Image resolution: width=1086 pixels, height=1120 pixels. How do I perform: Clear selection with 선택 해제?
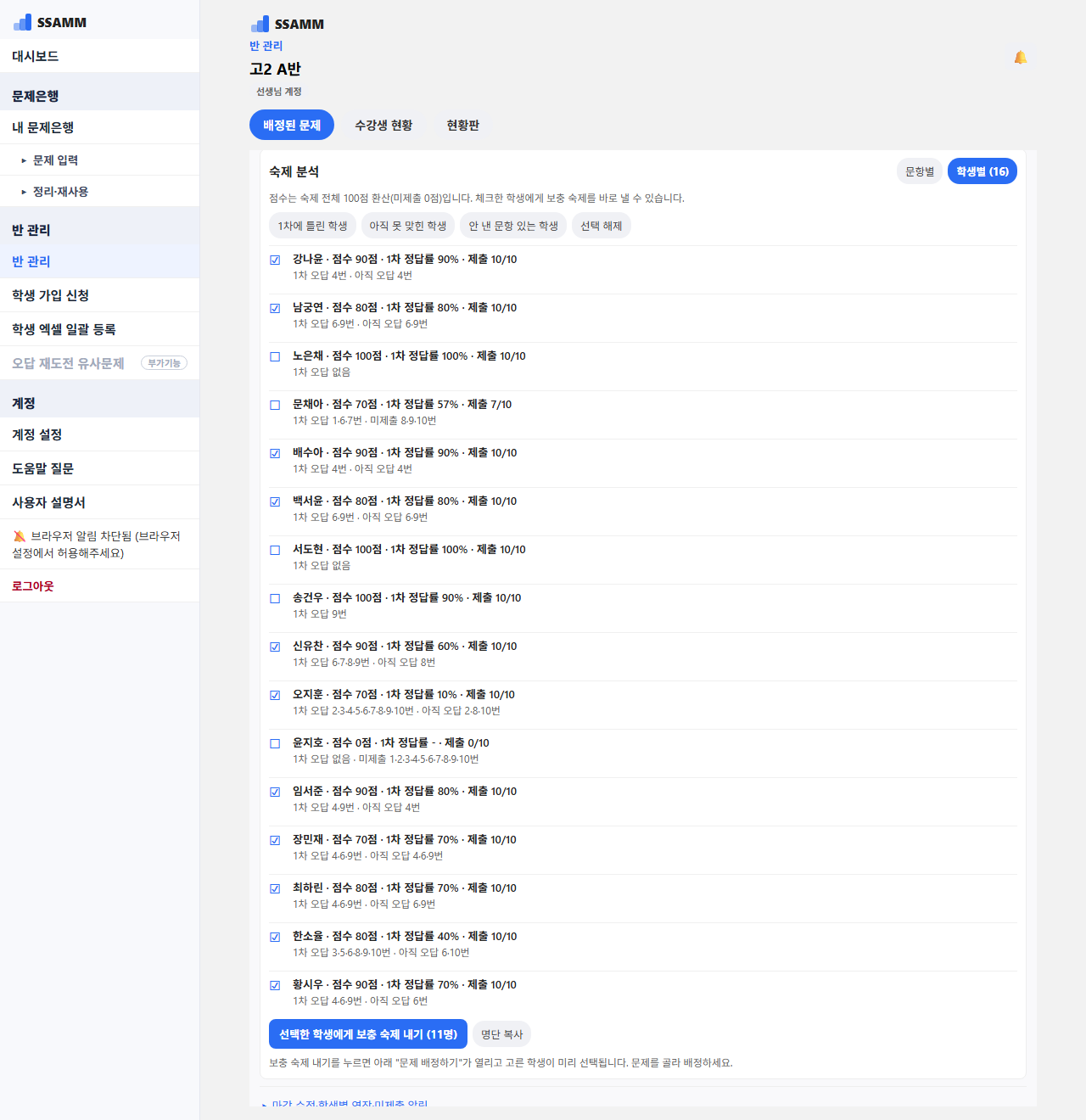[x=602, y=226]
